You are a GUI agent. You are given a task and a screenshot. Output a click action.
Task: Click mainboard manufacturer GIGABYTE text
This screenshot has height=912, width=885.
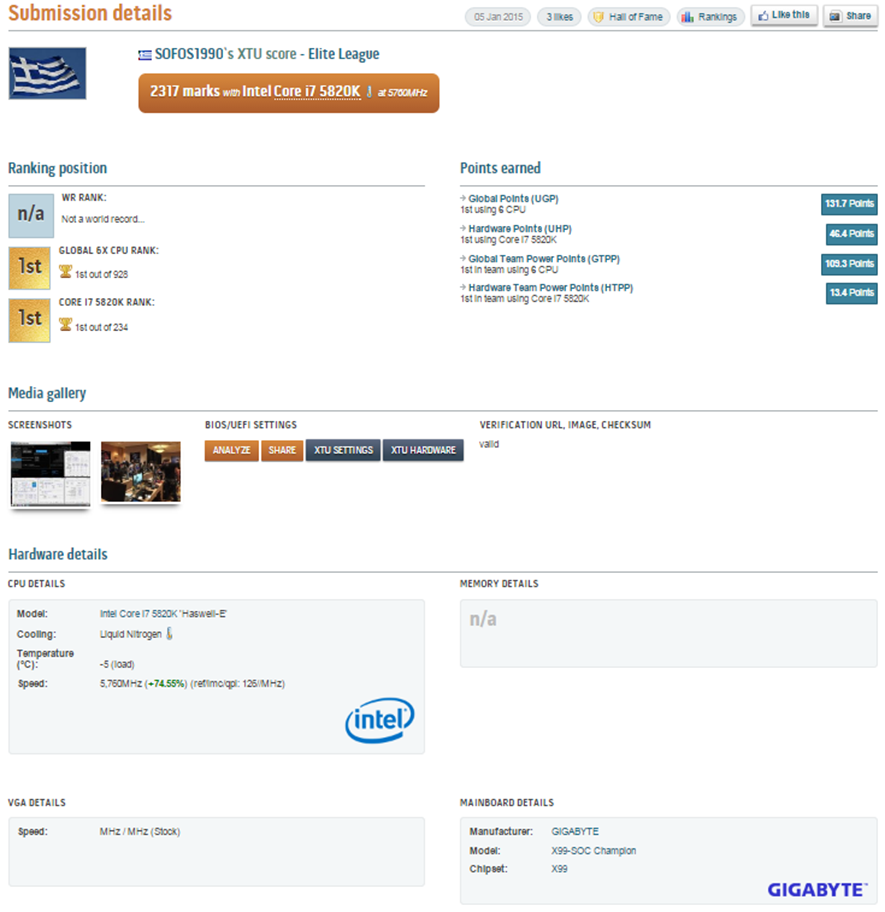click(574, 832)
